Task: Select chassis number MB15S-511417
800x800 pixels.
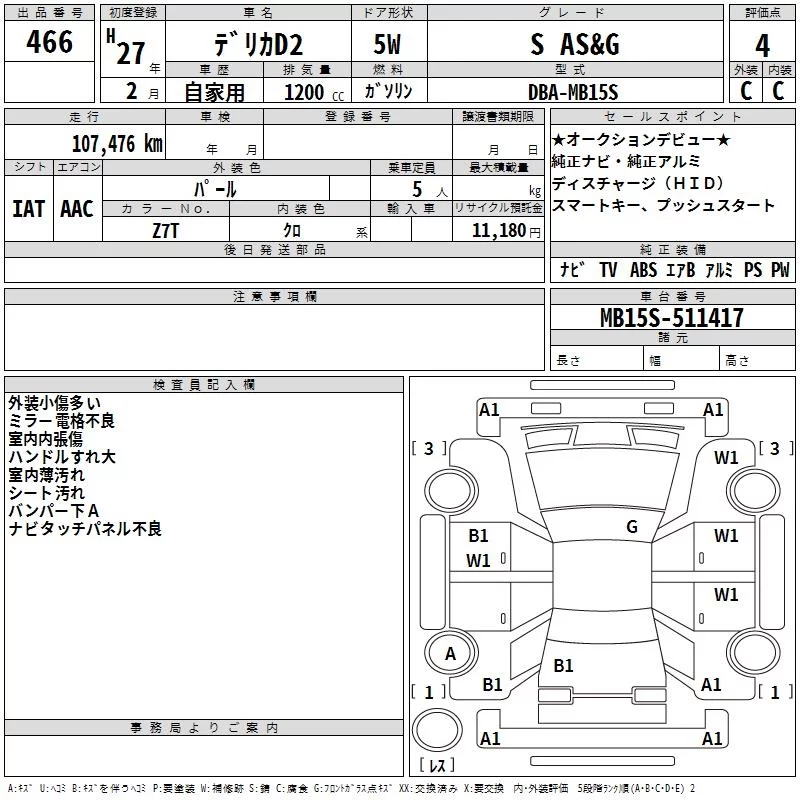Action: coord(671,318)
